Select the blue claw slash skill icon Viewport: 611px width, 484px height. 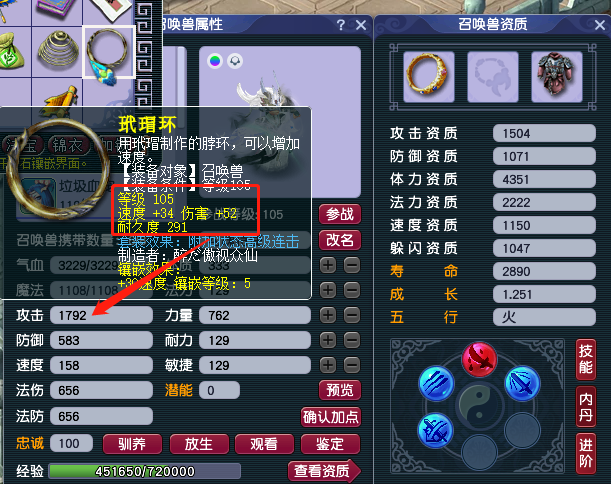coord(436,383)
